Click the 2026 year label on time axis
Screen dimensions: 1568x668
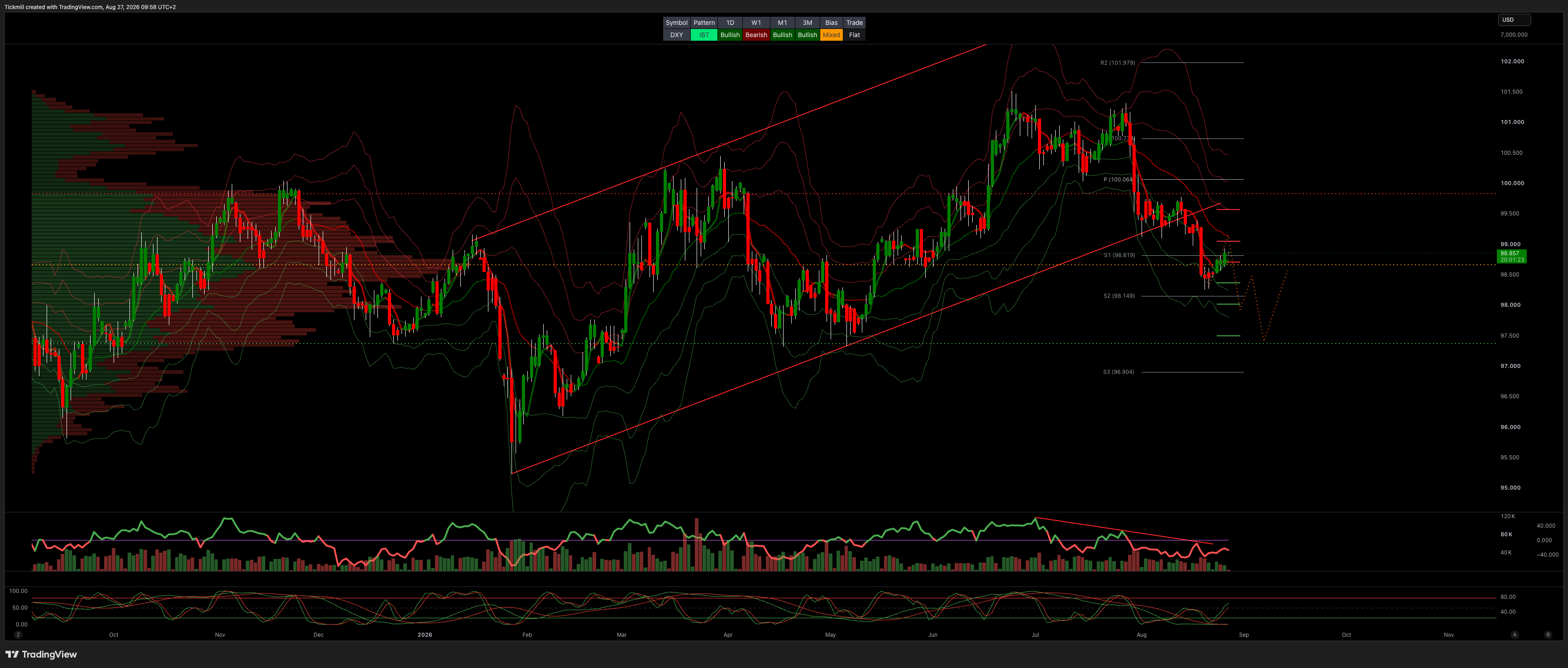click(x=425, y=635)
